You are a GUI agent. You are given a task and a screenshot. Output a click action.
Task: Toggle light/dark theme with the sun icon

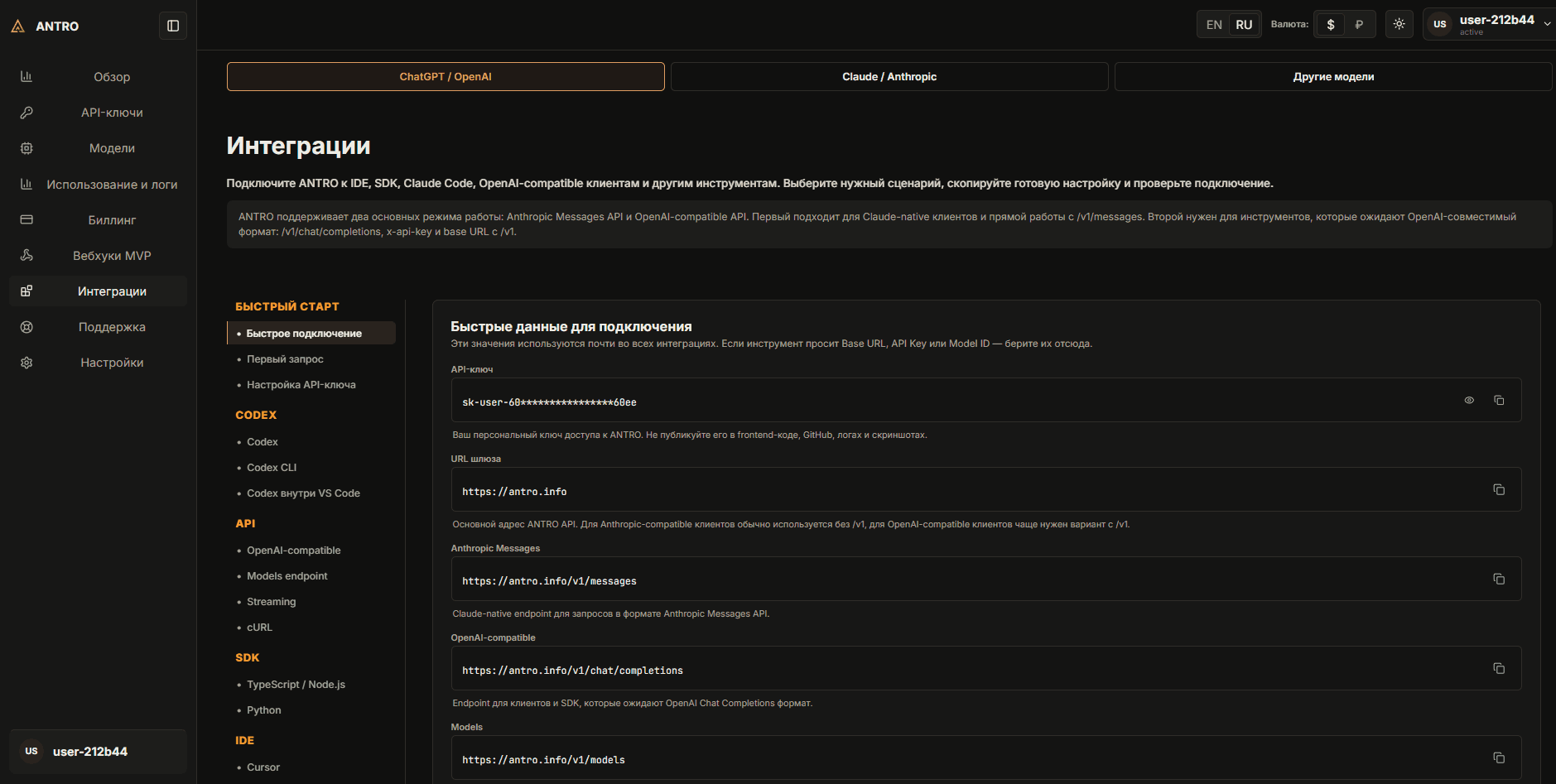point(1399,24)
